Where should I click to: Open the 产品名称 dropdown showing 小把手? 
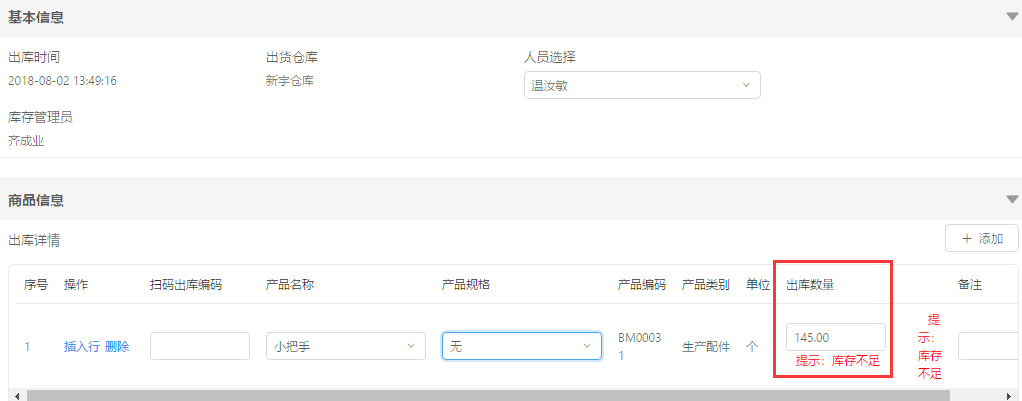point(345,346)
